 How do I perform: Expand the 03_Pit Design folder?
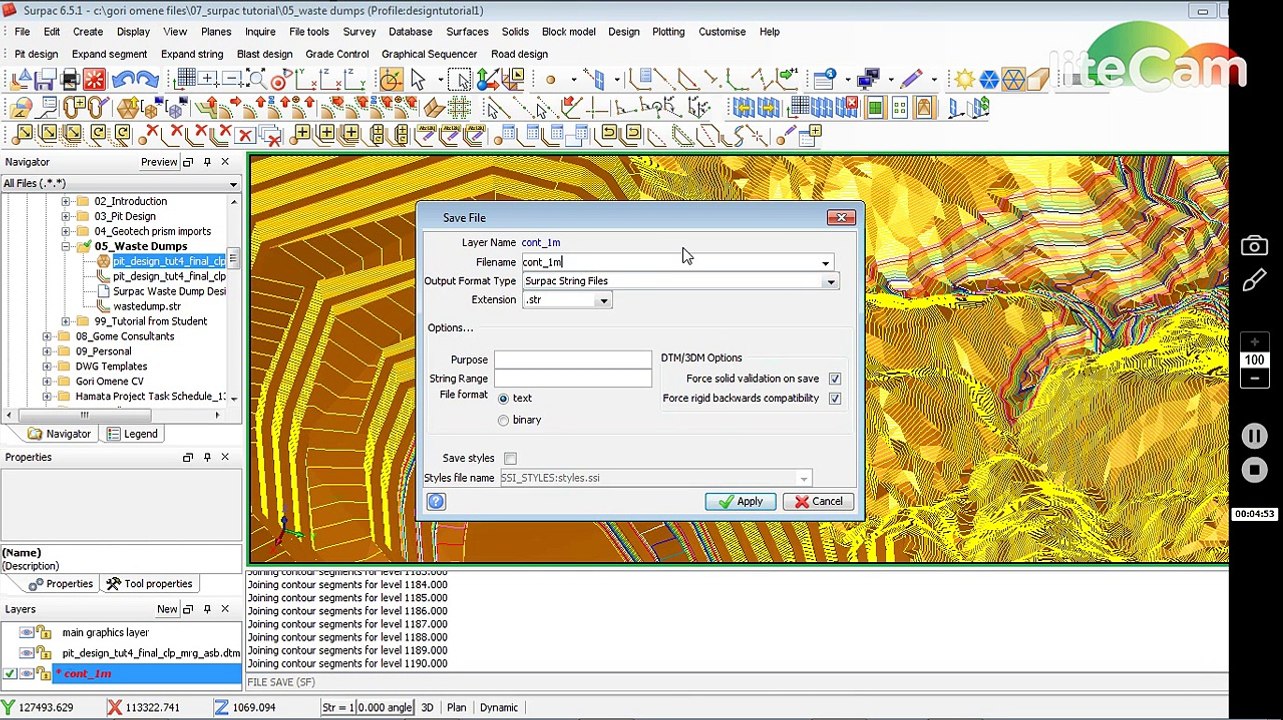(66, 216)
